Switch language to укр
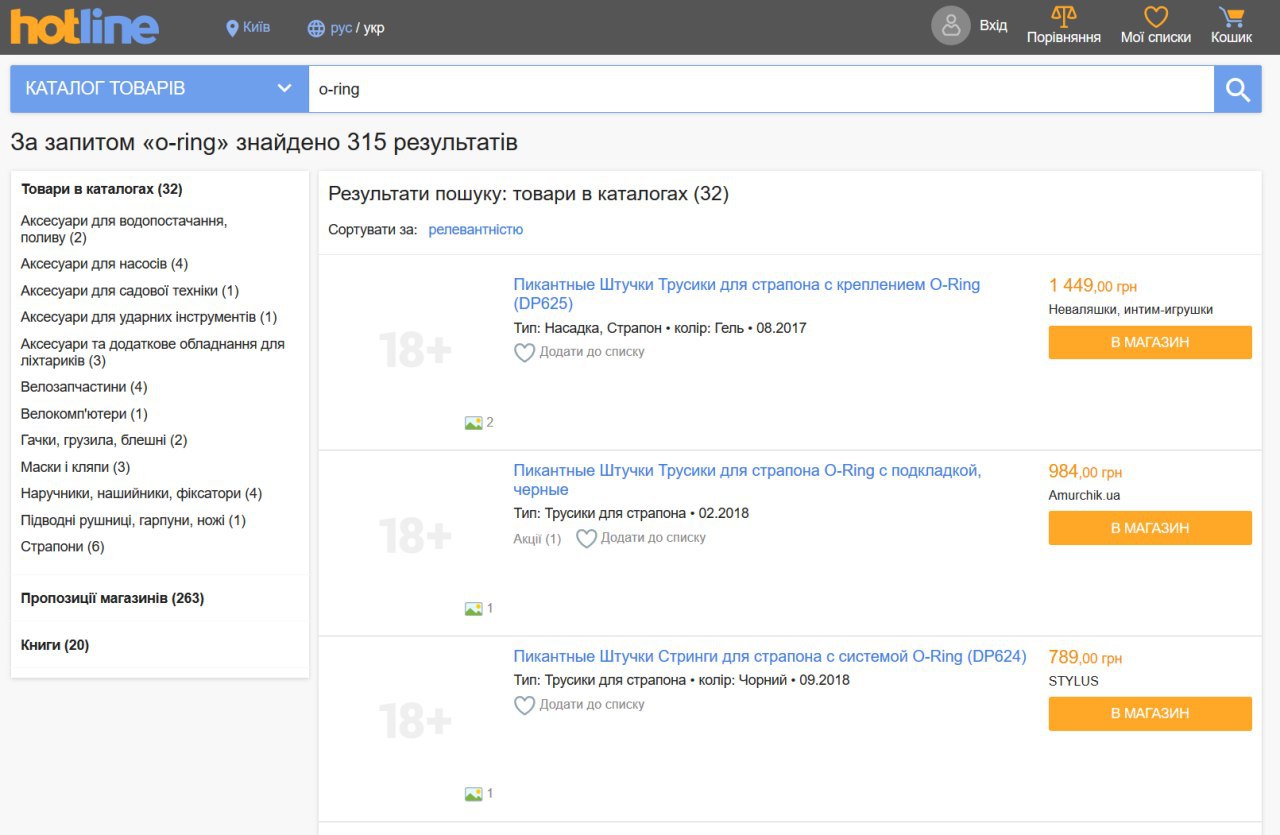The image size is (1280, 835). click(x=374, y=28)
